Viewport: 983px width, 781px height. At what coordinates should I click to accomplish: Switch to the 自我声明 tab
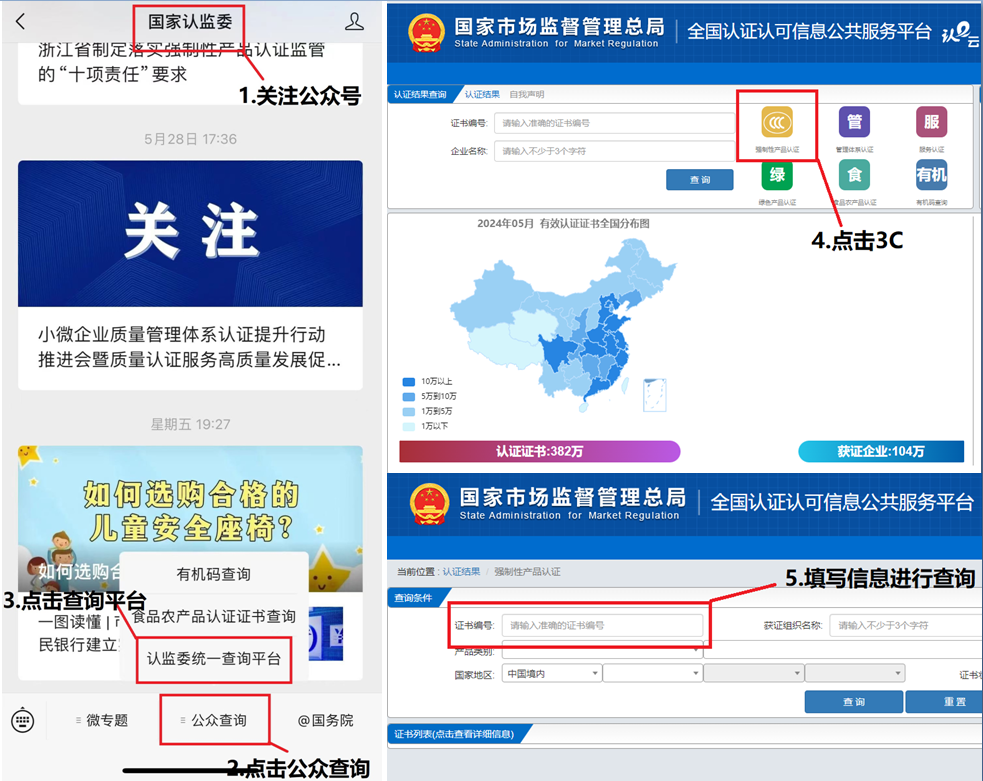[x=527, y=95]
